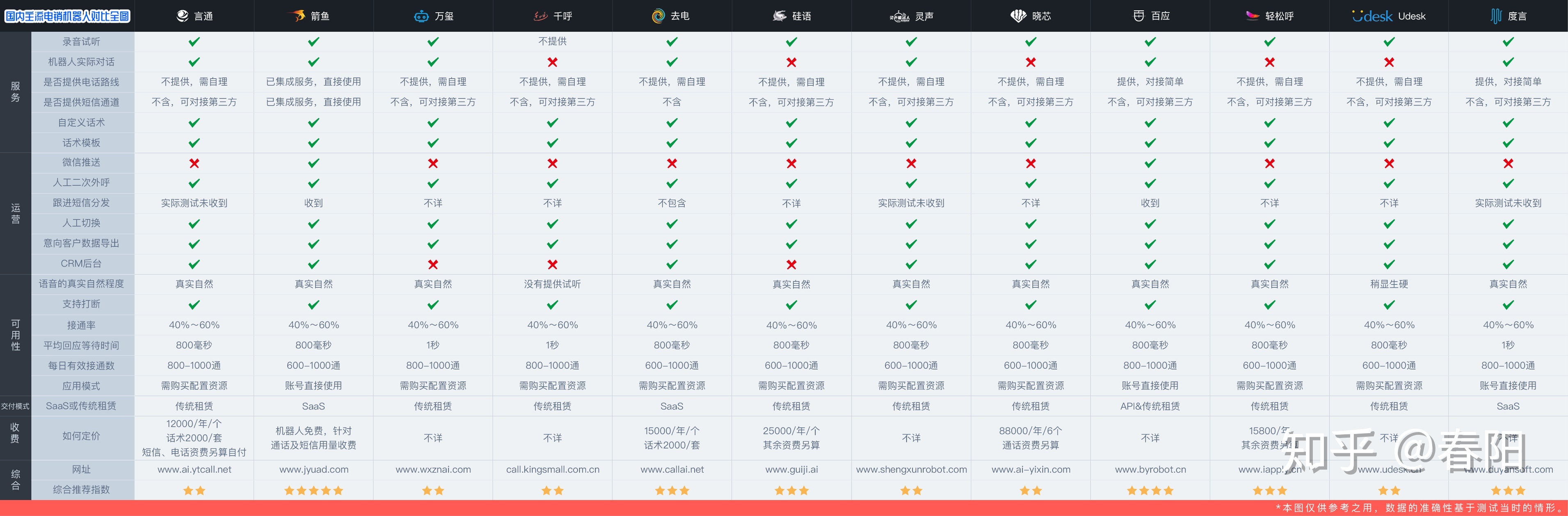Select the 跟进短信分发 row label

[82, 203]
